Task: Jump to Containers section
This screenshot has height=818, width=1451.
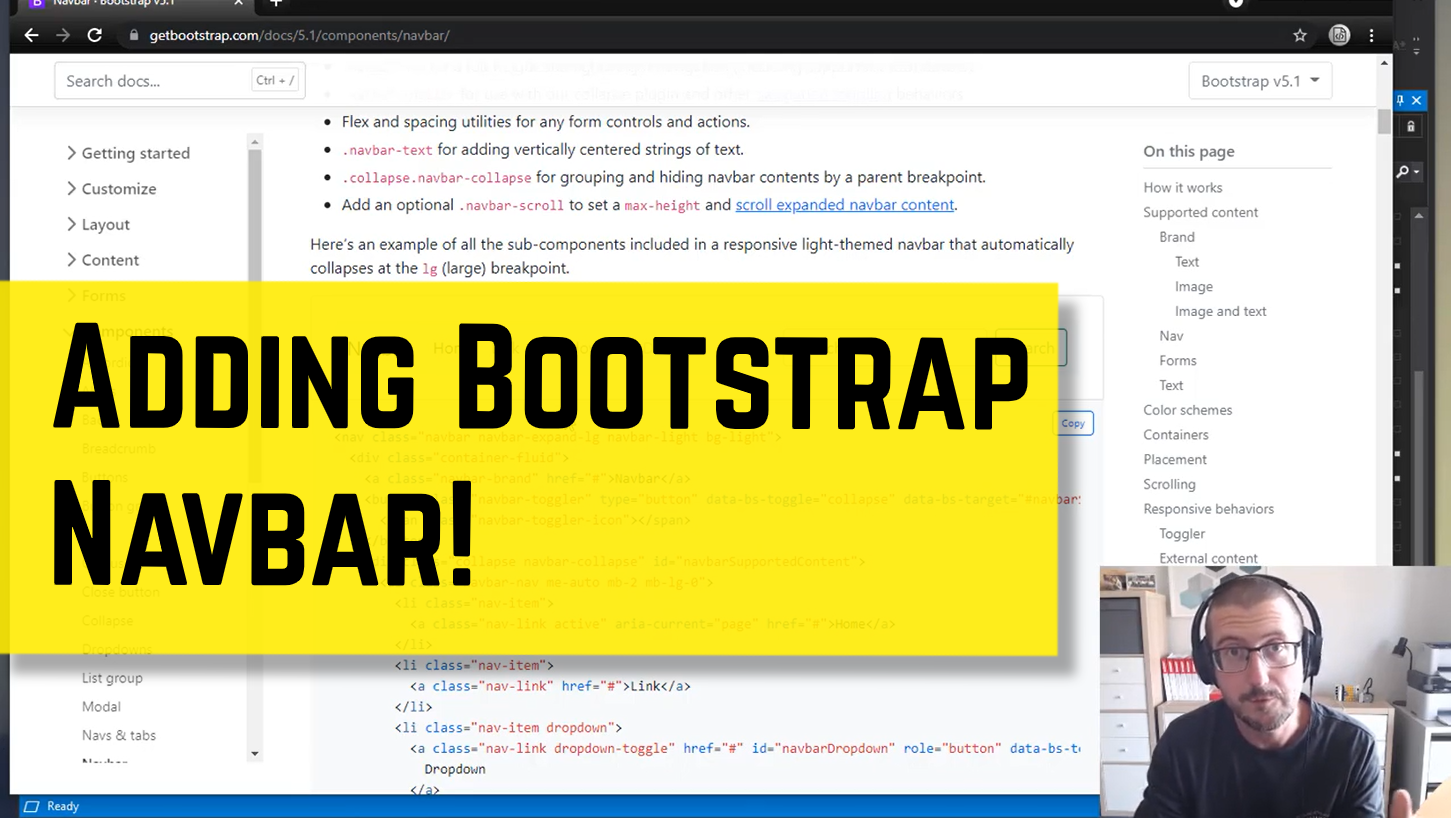Action: point(1176,435)
